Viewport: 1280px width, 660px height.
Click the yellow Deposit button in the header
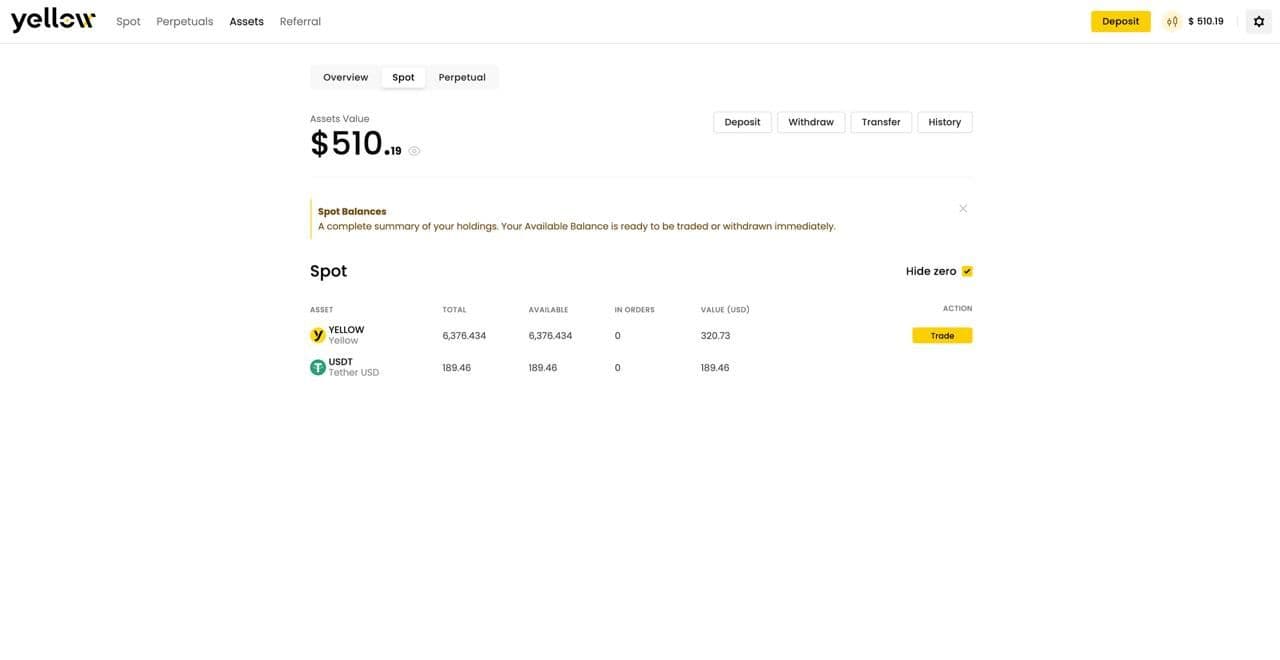pyautogui.click(x=1120, y=21)
